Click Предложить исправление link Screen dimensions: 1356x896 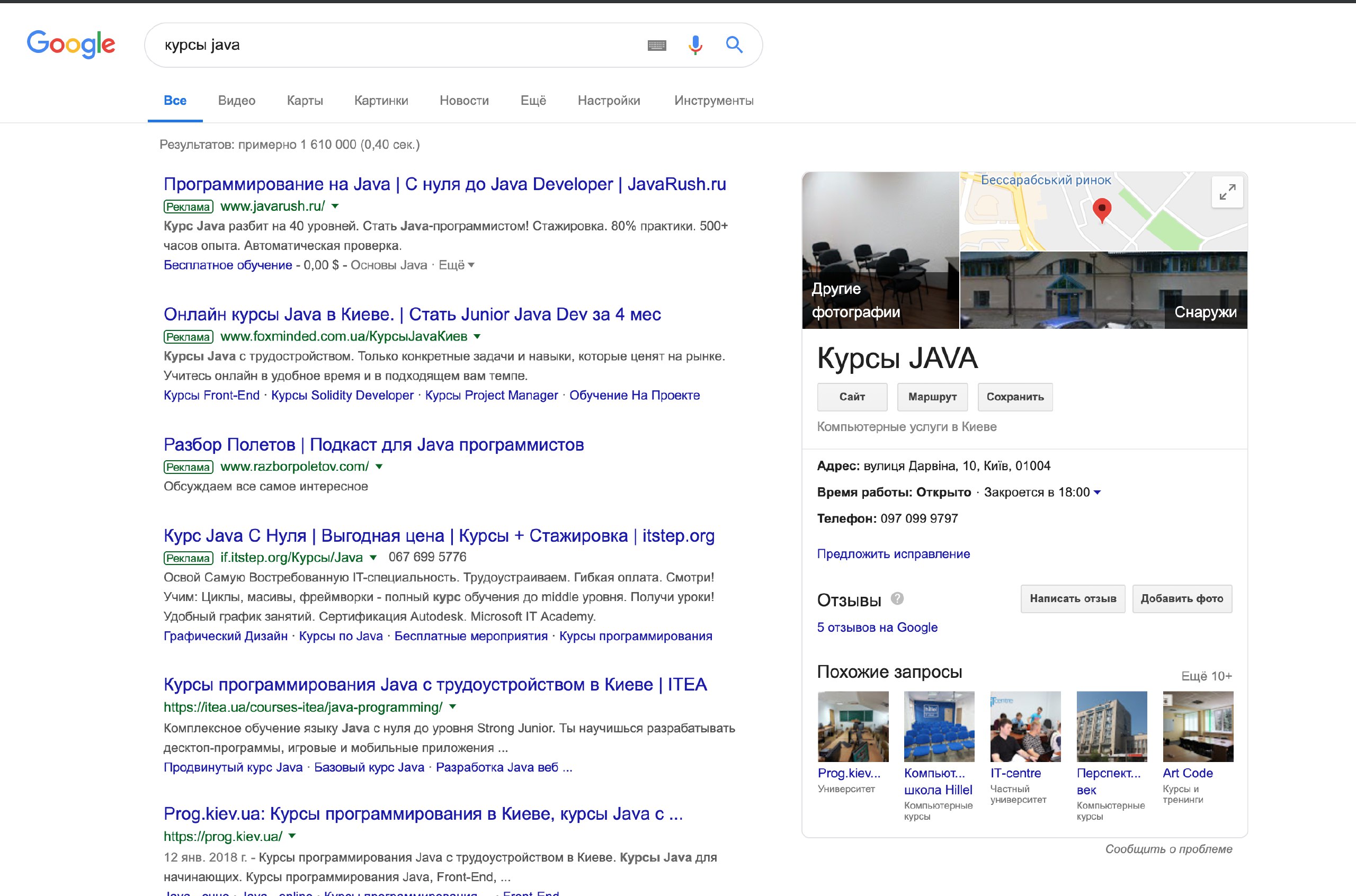tap(893, 554)
